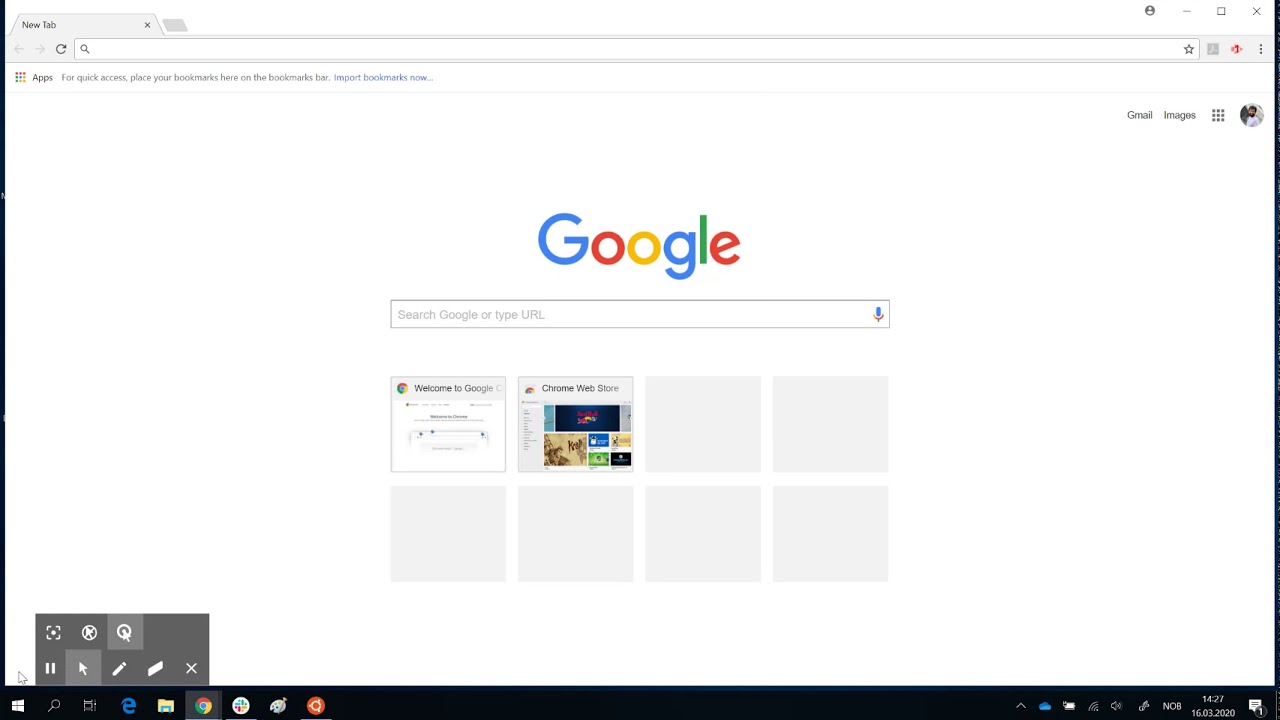Open the red extension icon in the toolbar
This screenshot has width=1280, height=720.
(x=1237, y=49)
